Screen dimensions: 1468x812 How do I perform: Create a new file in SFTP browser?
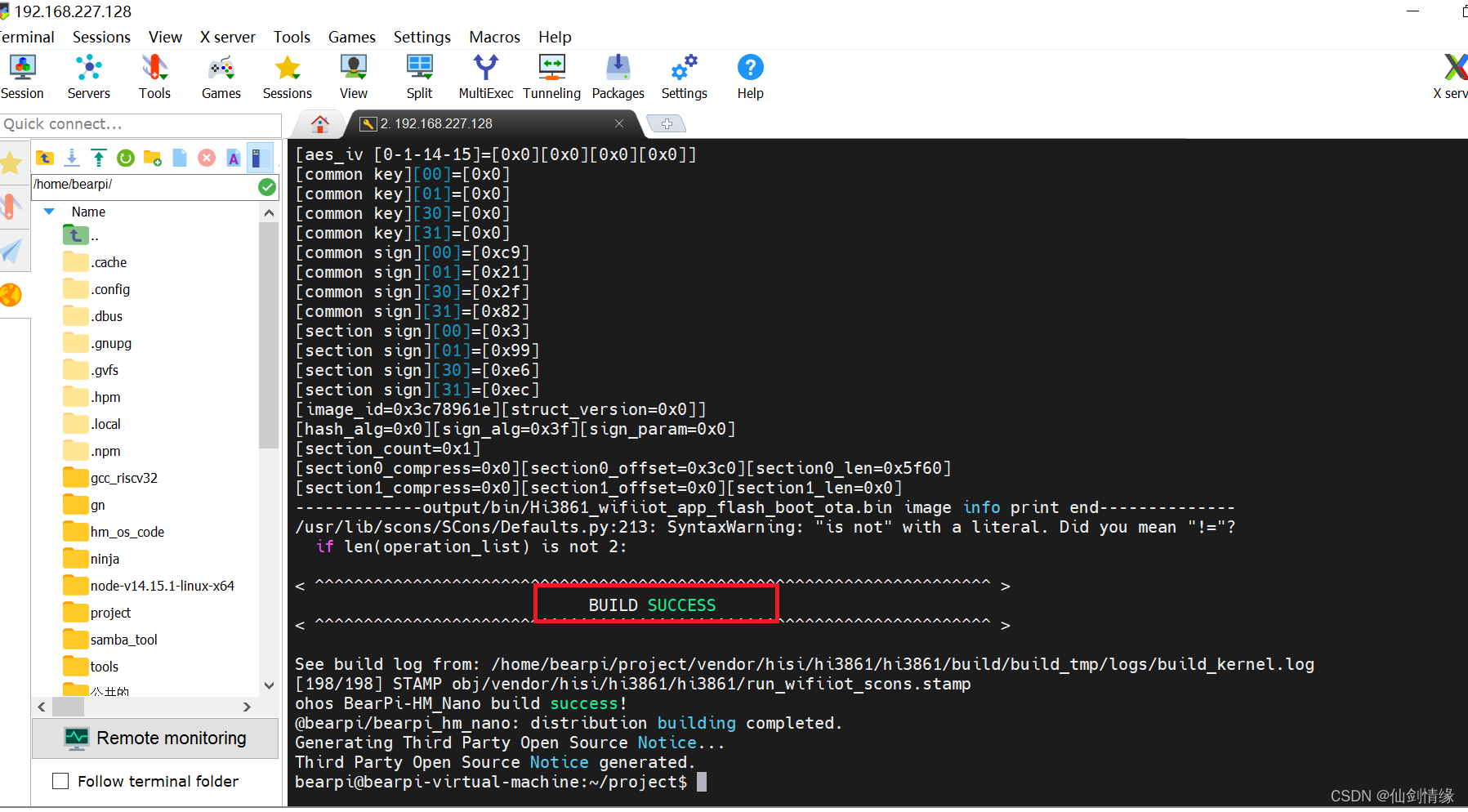[180, 158]
